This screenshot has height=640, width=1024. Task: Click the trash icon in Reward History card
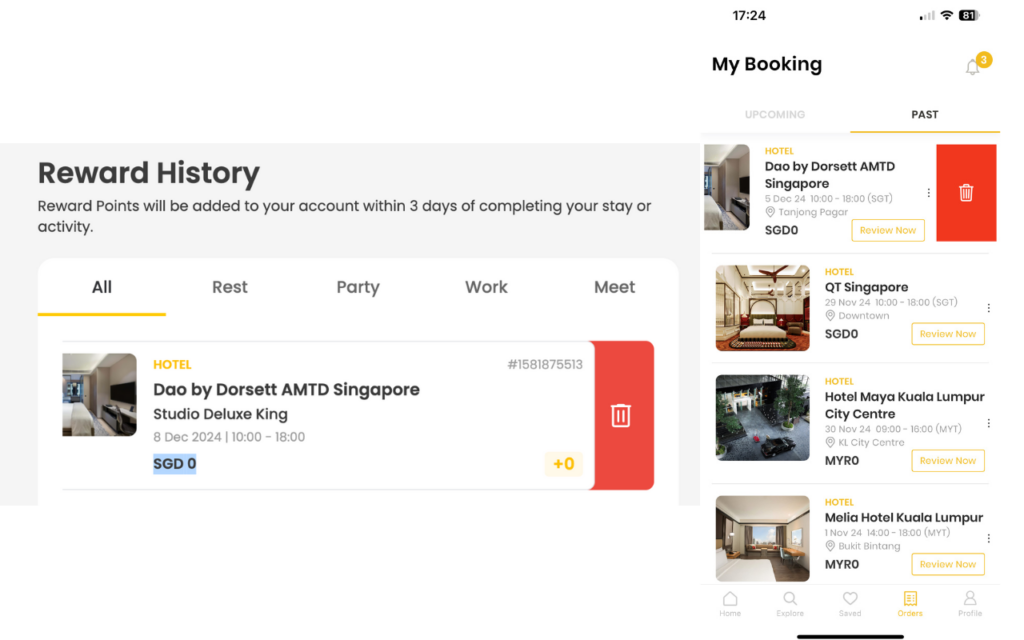click(620, 415)
